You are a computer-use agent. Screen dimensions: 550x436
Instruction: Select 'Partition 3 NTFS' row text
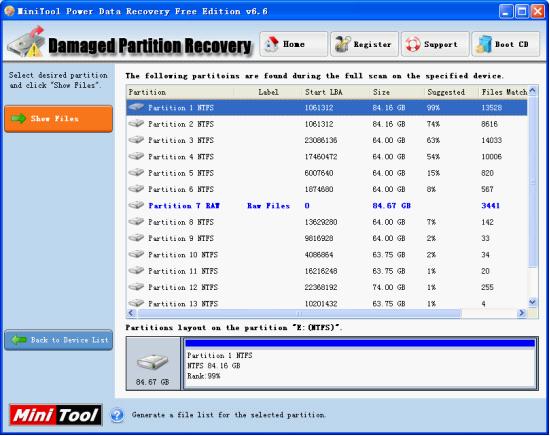point(181,140)
